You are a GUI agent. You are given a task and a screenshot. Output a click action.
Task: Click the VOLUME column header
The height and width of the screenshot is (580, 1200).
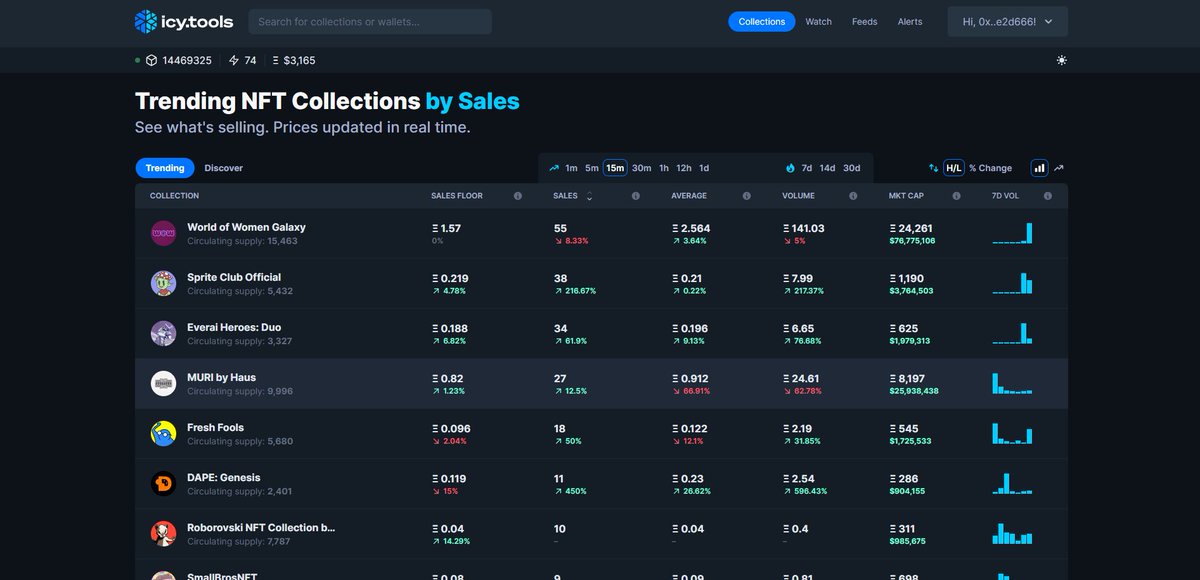pos(798,196)
